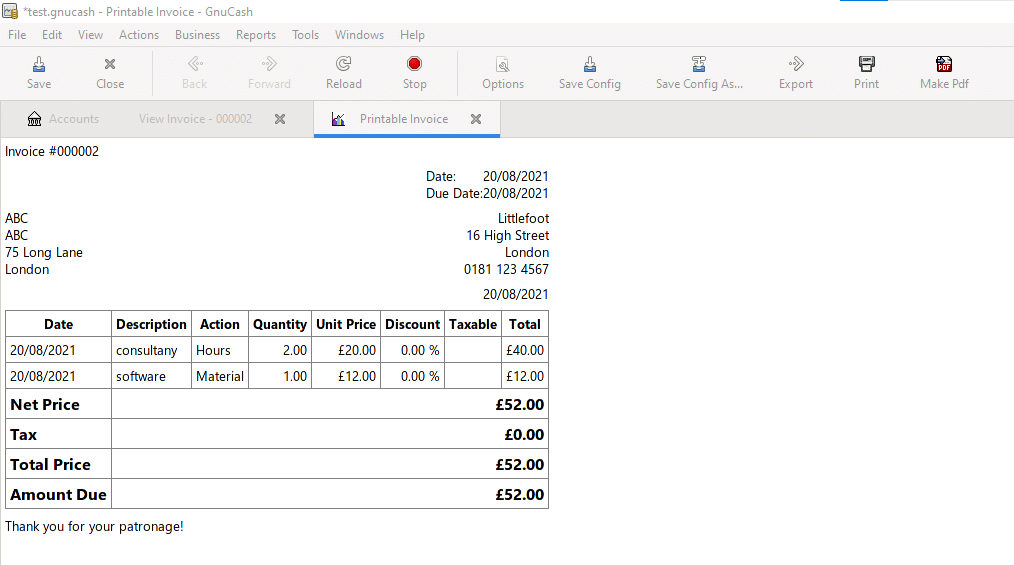Click the Amount Due total £52.00

tap(520, 495)
